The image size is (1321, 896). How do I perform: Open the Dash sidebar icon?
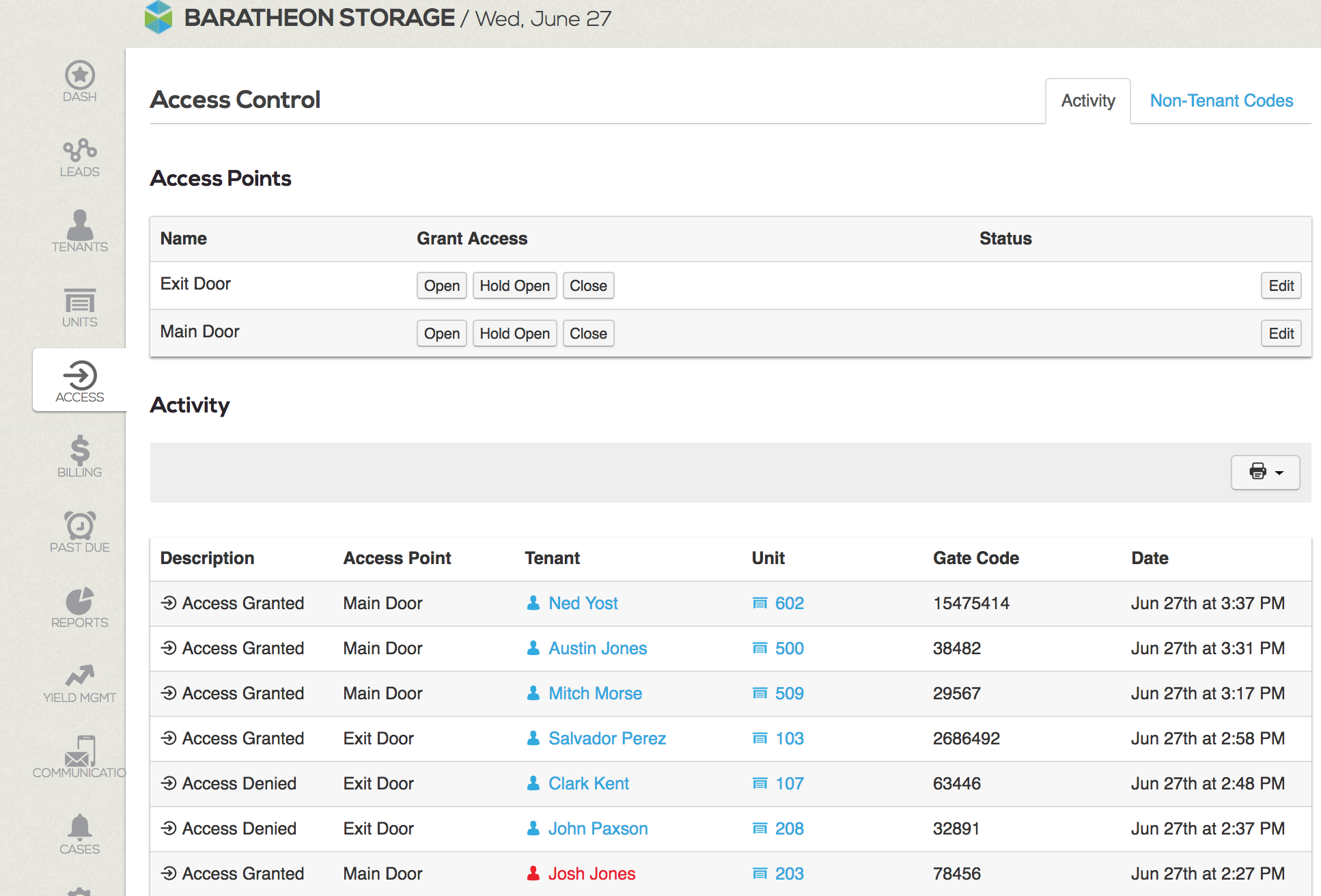pos(79,81)
